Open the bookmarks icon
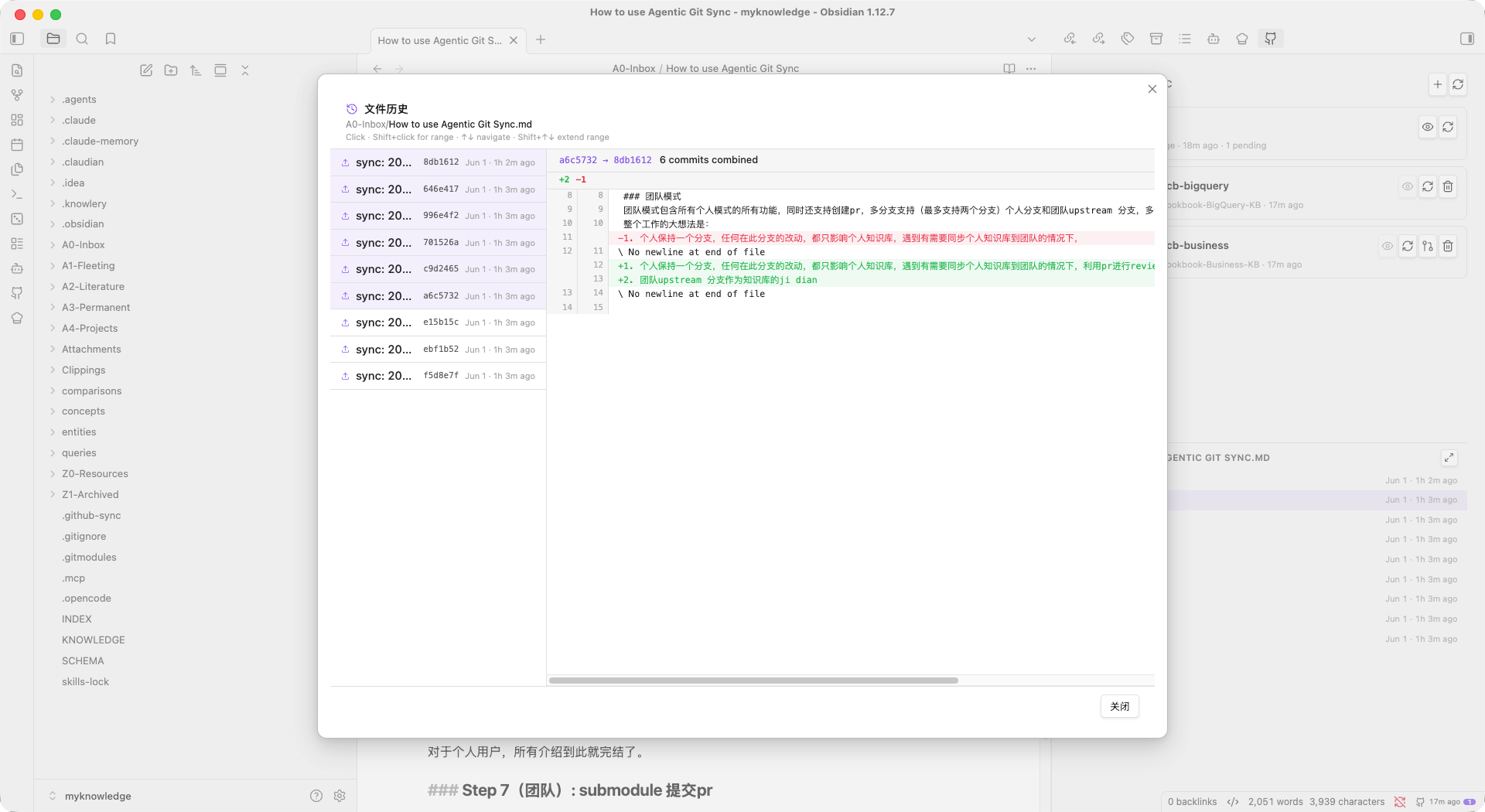The width and height of the screenshot is (1485, 812). click(x=111, y=39)
